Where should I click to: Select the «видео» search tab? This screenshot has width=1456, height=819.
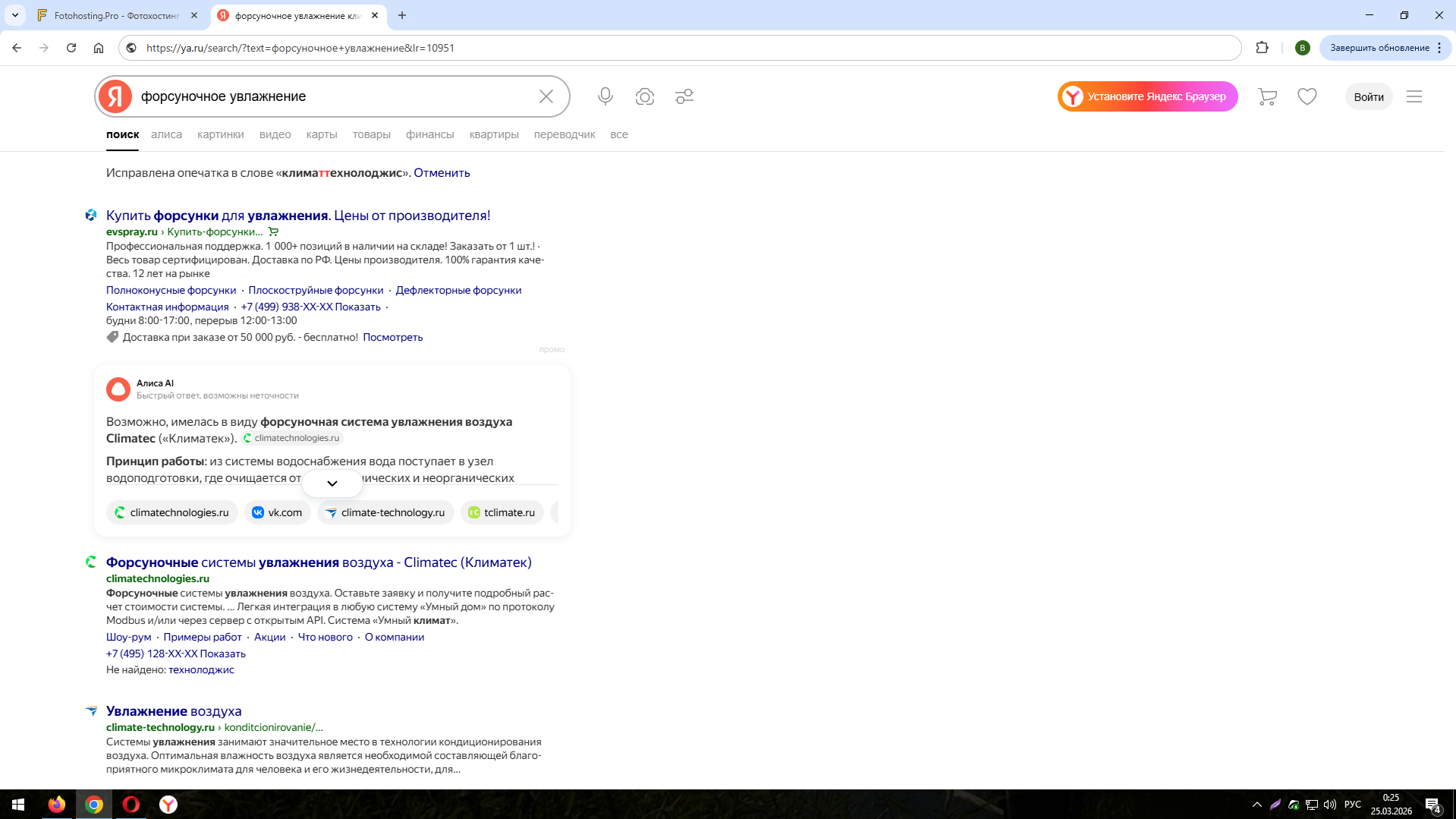275,134
